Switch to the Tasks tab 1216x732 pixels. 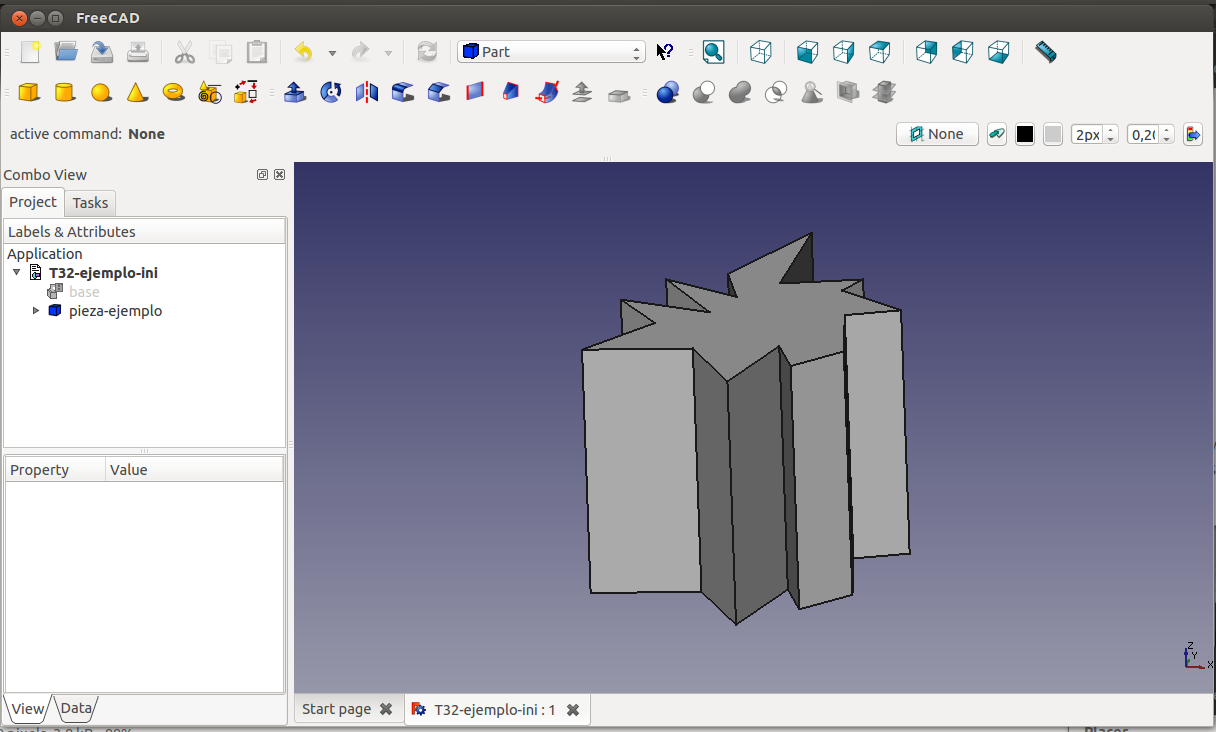click(x=90, y=203)
